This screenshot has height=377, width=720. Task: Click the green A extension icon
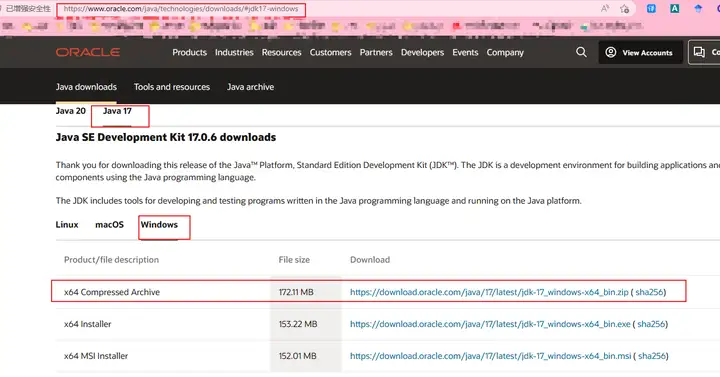pyautogui.click(x=675, y=8)
